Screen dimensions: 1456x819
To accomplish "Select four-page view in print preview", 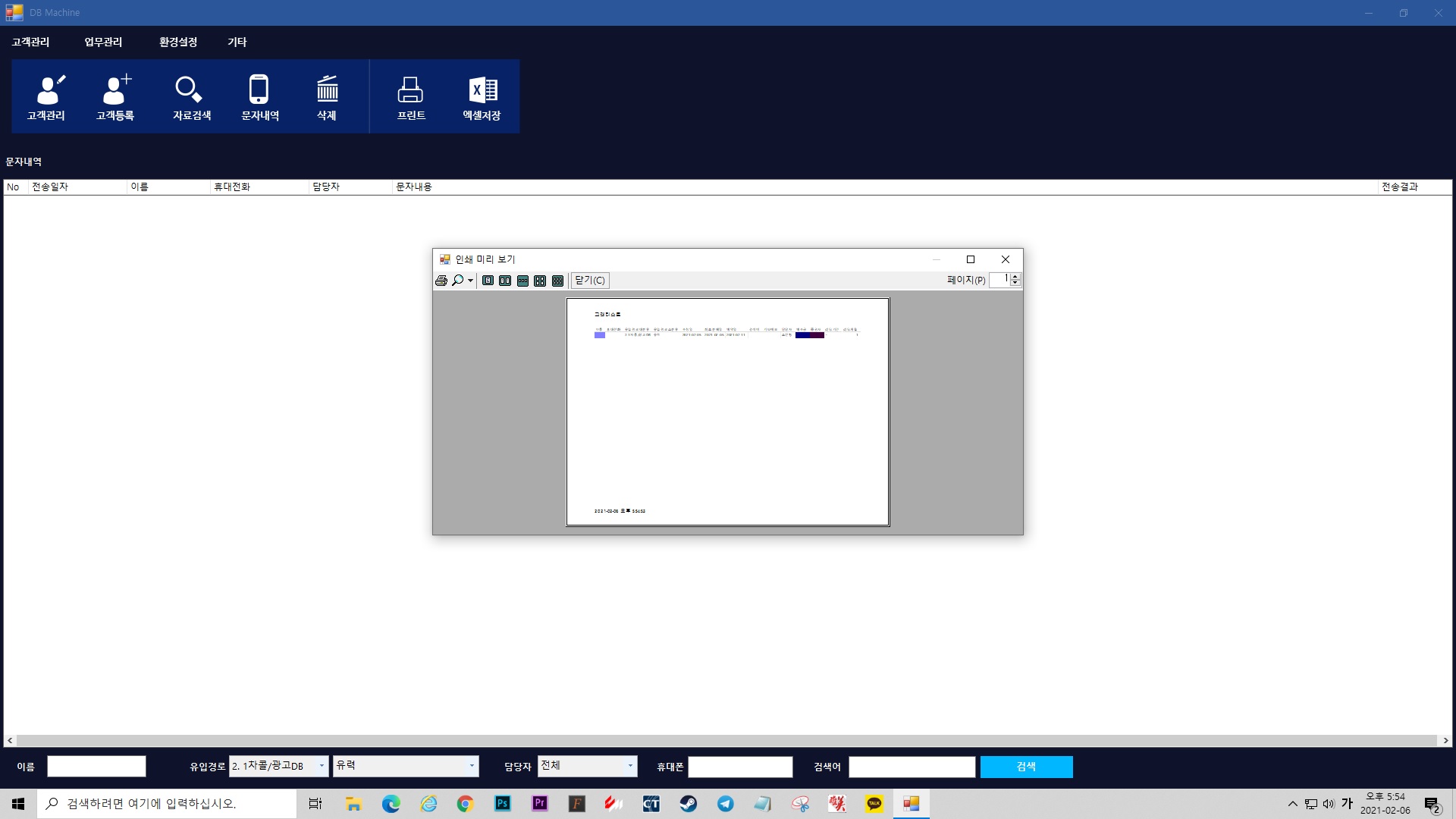I will pos(540,281).
